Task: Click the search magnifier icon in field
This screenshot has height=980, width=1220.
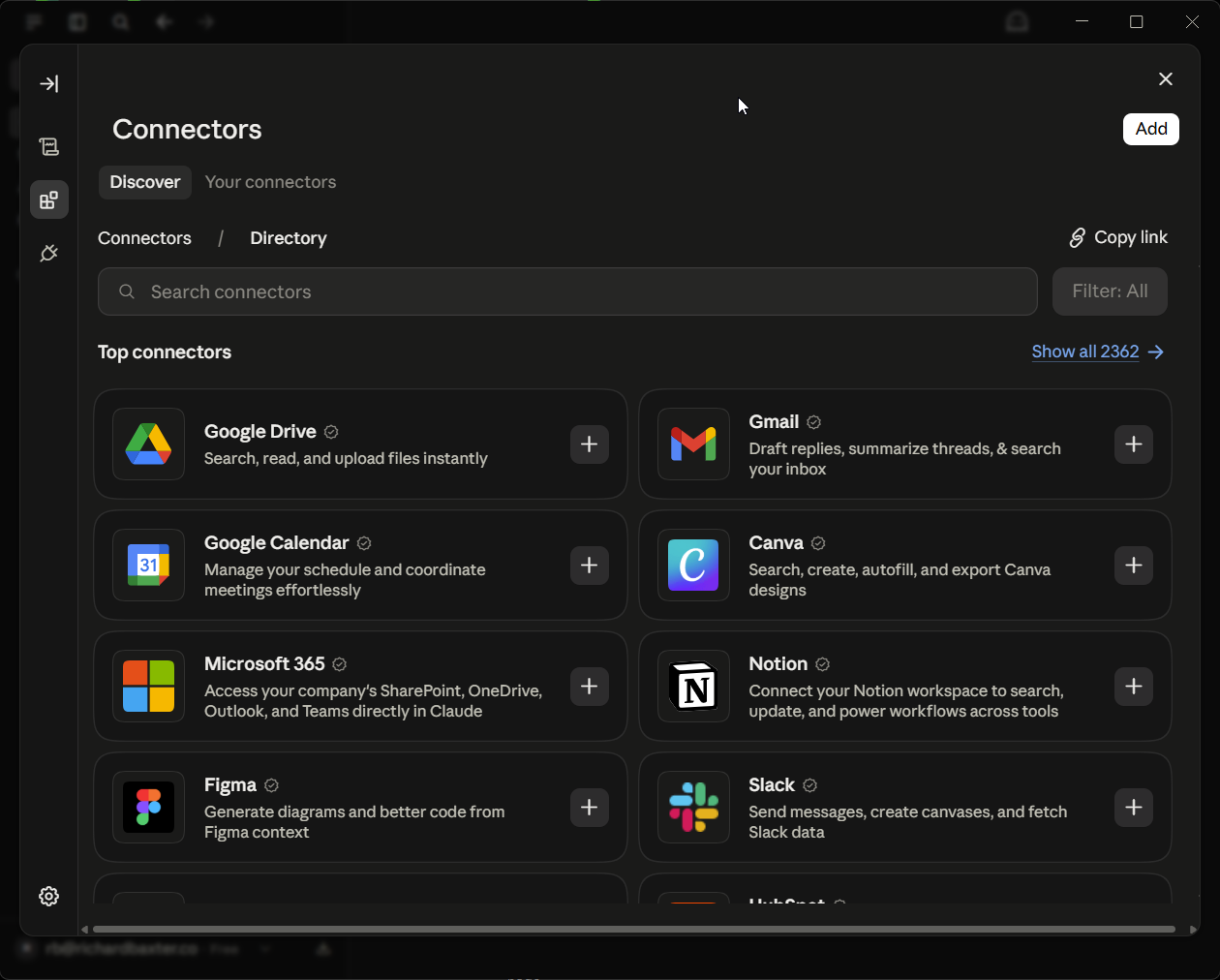Action: pos(127,291)
